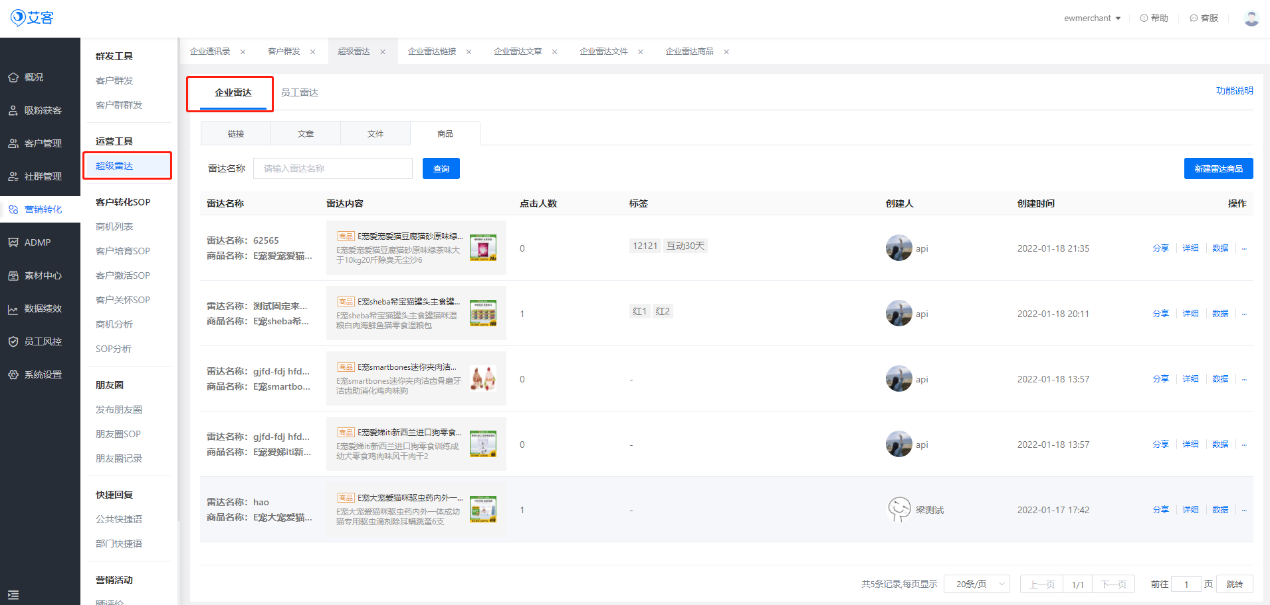The image size is (1270, 605).
Task: Click the 新建雷达商品 button
Action: point(1218,169)
